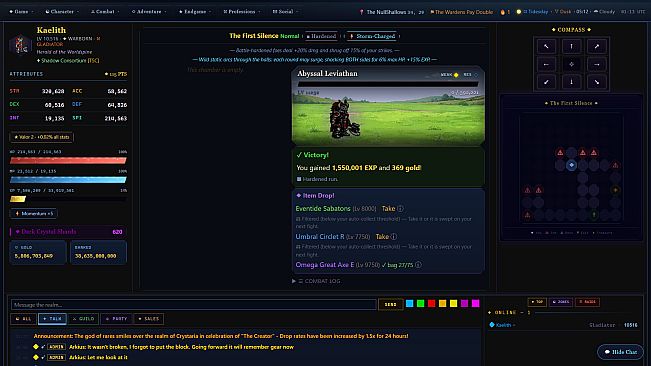Pick the yellow chat color swatch
The height and width of the screenshot is (366, 651).
[x=453, y=304]
